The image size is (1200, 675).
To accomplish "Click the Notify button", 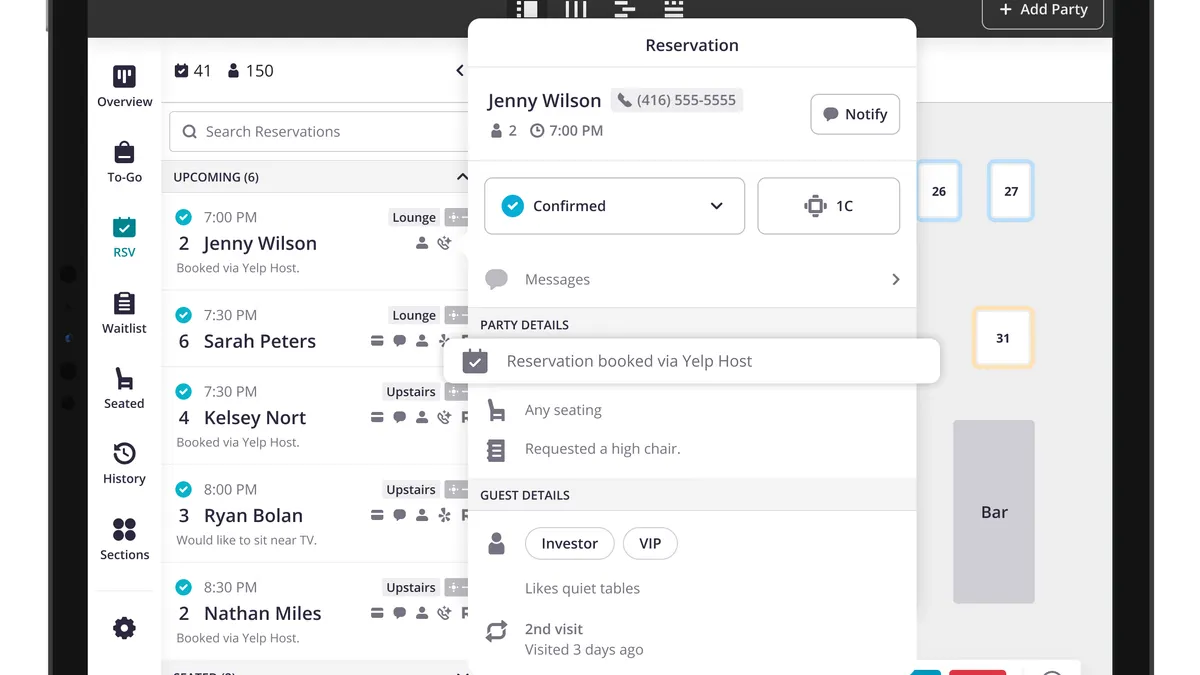I will tap(855, 114).
